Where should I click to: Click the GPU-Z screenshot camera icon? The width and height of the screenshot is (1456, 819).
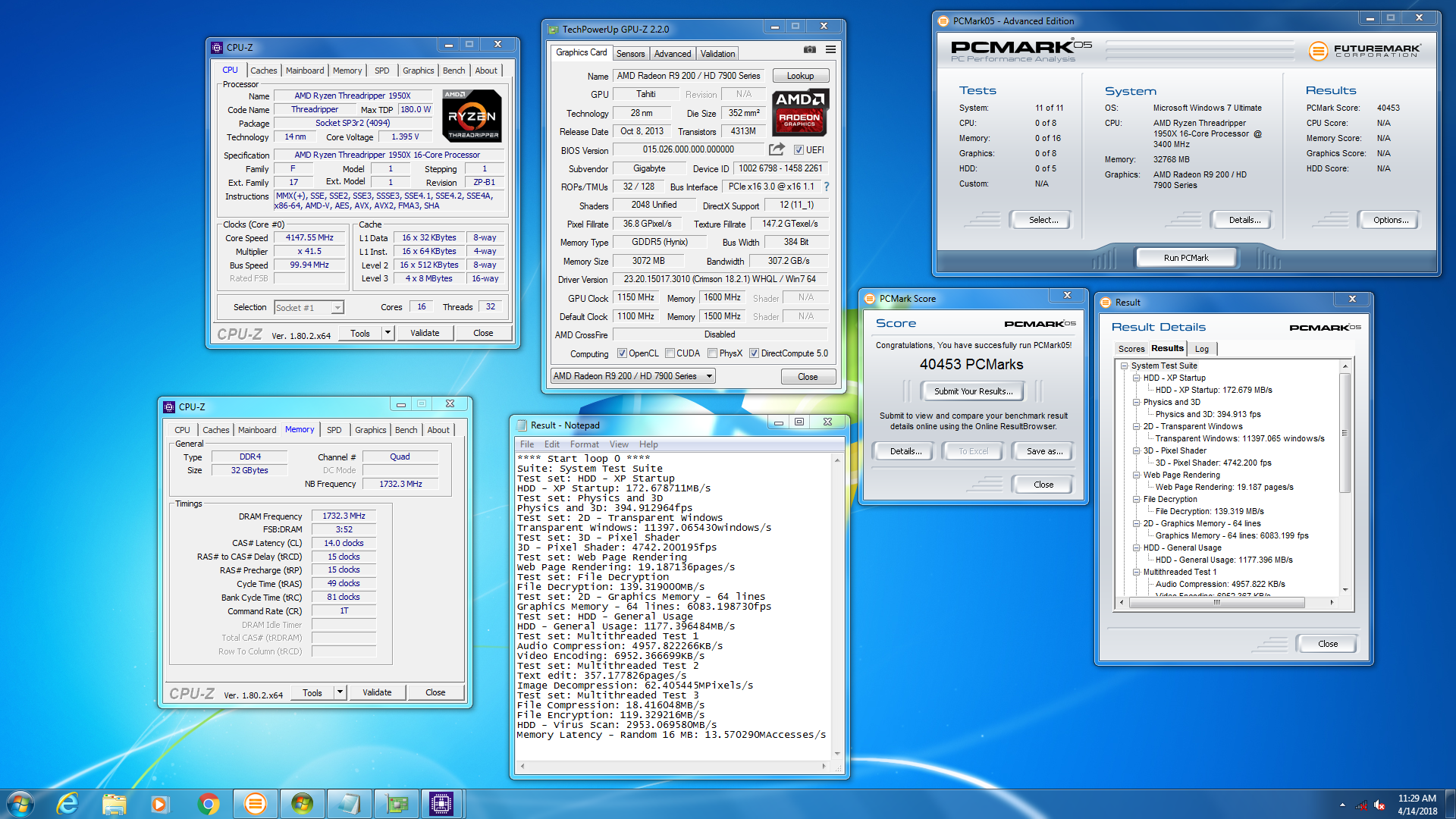coord(809,49)
